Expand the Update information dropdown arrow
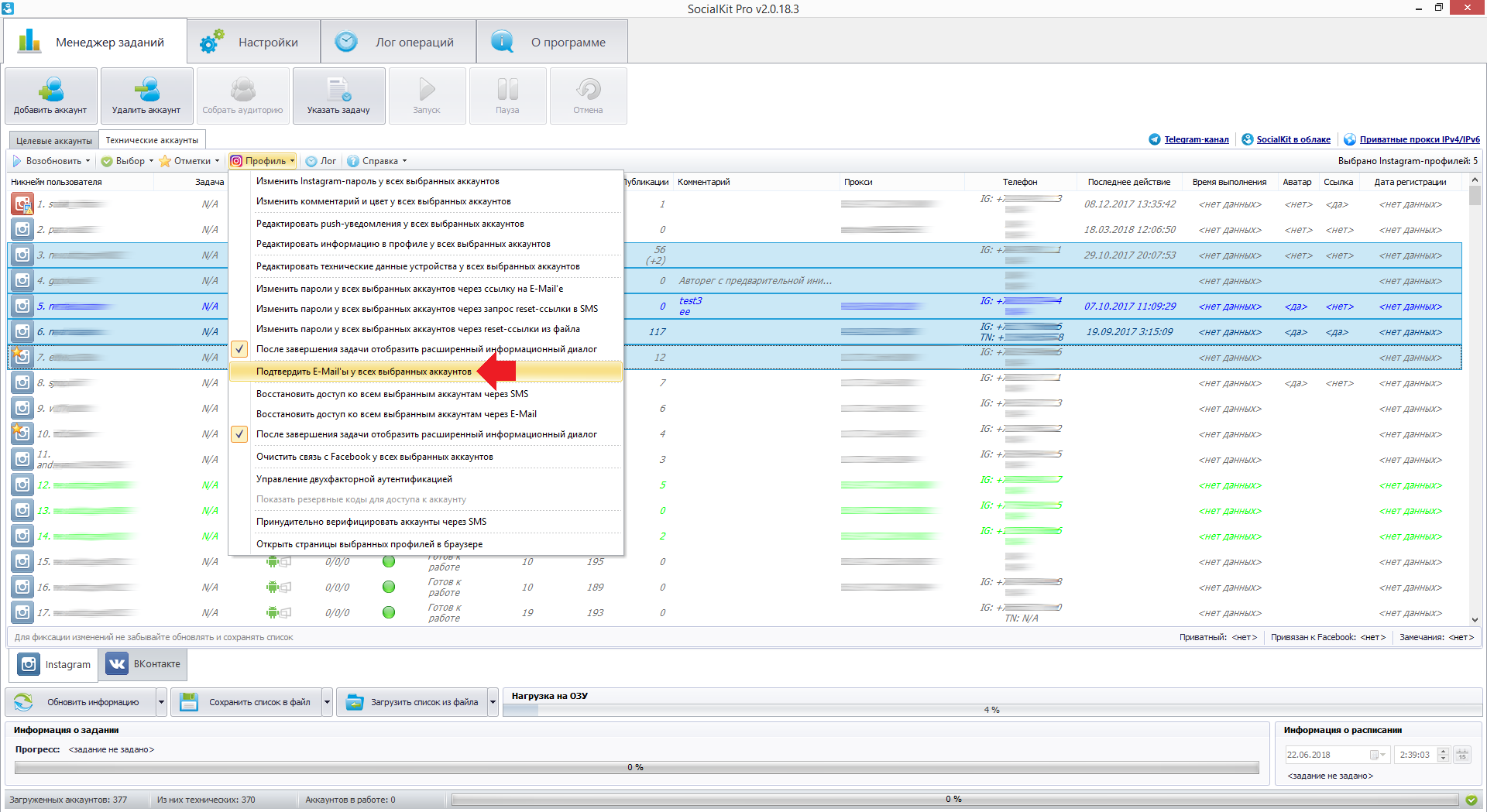This screenshot has width=1487, height=812. click(x=161, y=702)
